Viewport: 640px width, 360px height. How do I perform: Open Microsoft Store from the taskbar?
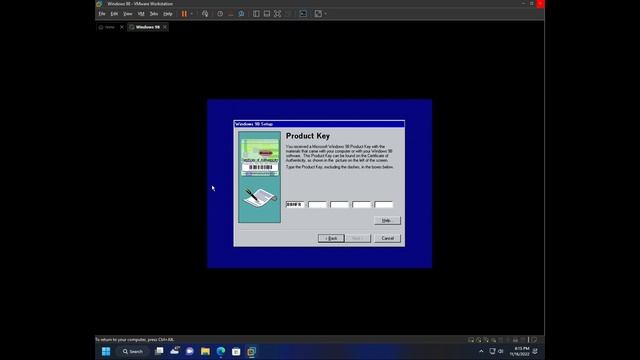(236, 351)
